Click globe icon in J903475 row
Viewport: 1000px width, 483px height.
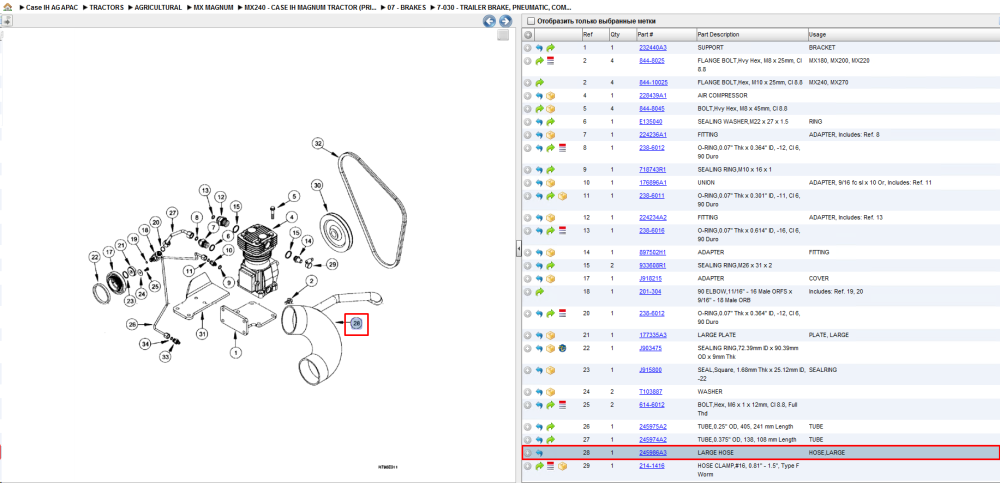point(562,348)
